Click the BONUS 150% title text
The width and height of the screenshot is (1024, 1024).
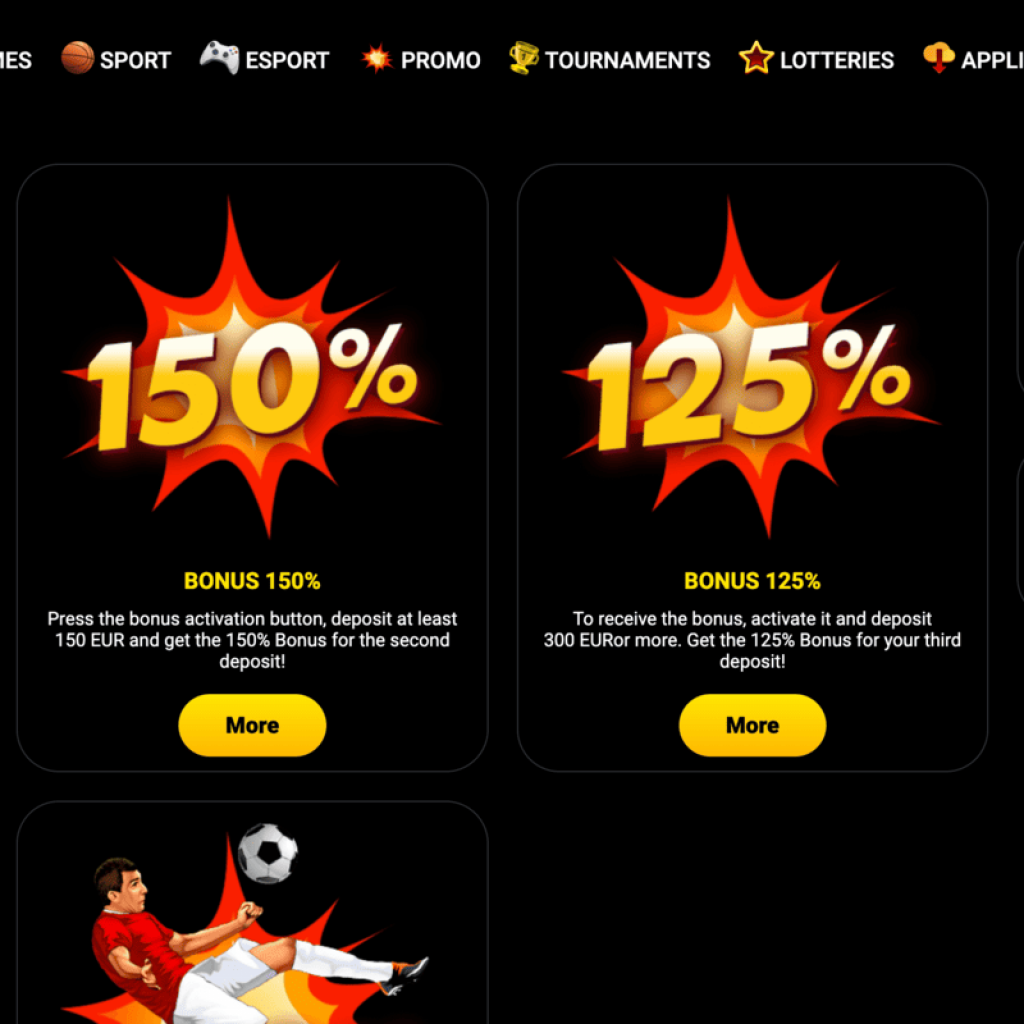(x=252, y=581)
